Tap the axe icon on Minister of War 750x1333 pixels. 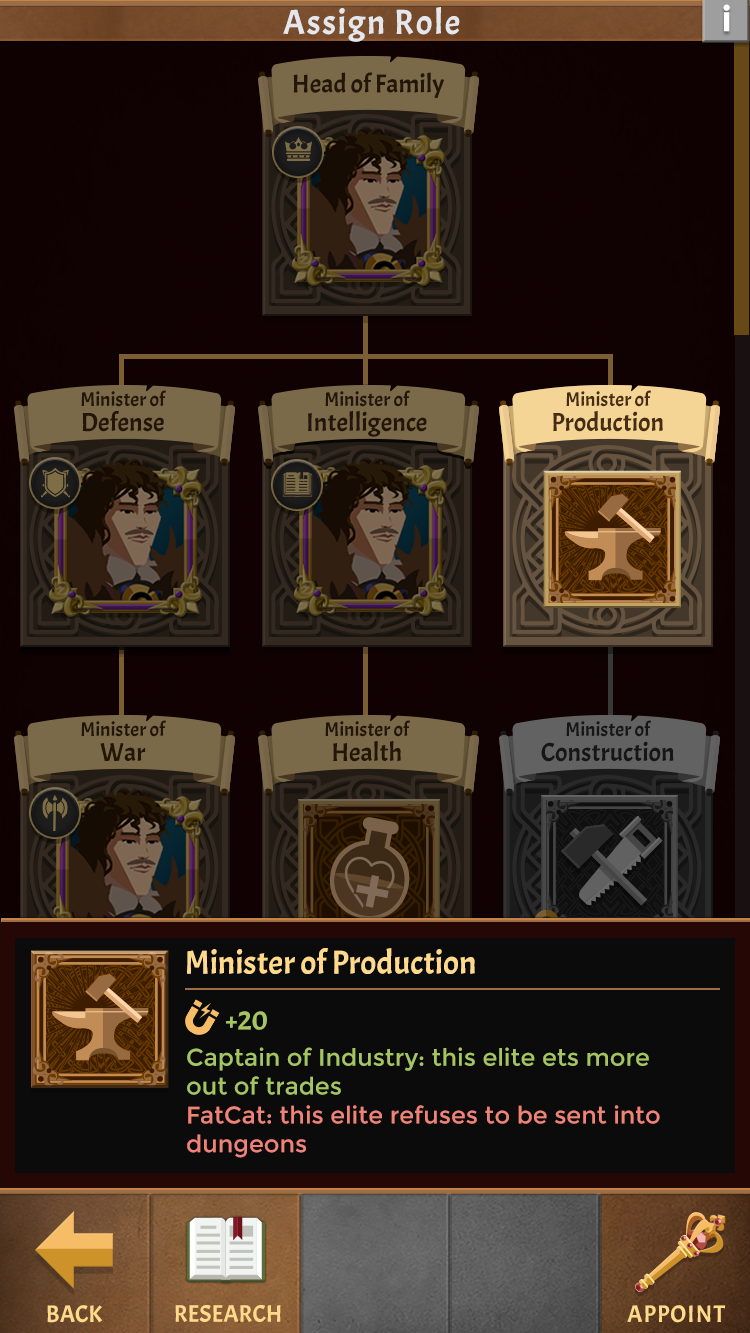point(55,813)
